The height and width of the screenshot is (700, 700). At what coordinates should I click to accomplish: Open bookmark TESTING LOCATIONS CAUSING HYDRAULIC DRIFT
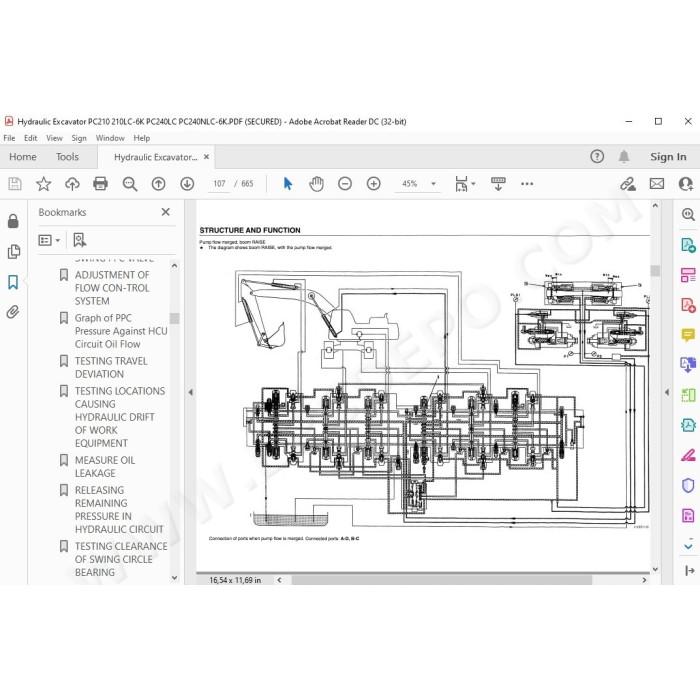tap(120, 417)
